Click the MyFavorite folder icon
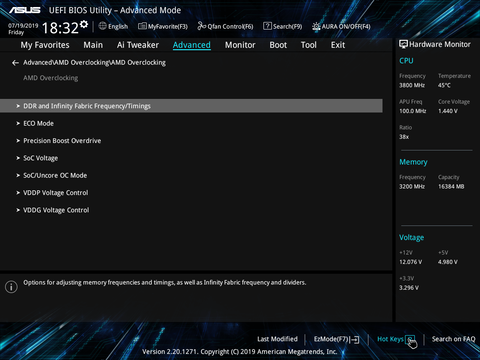Viewport: 480px width, 360px height. click(142, 26)
